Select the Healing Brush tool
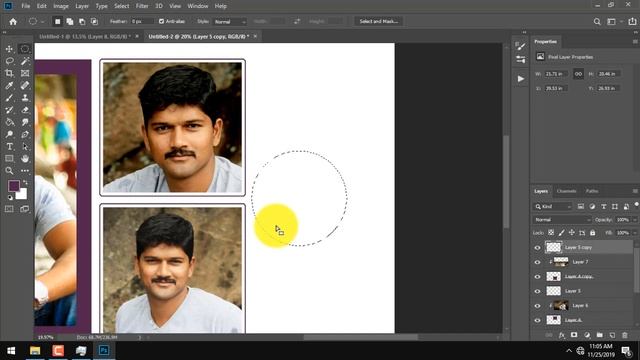 [x=25, y=86]
